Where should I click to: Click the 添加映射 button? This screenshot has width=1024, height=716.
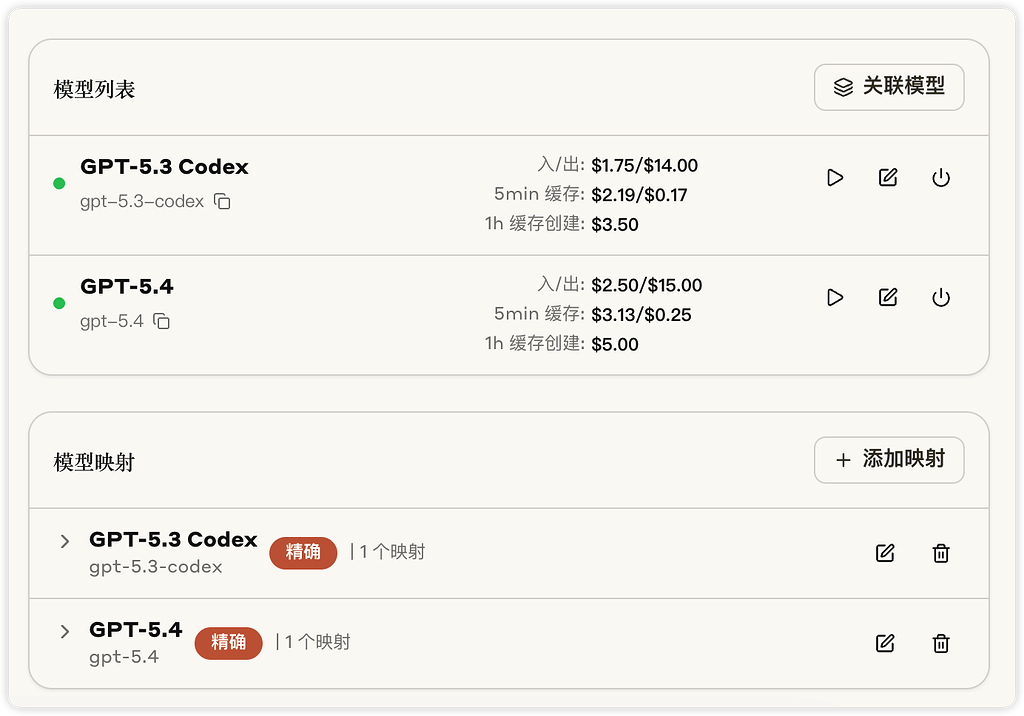[x=889, y=460]
